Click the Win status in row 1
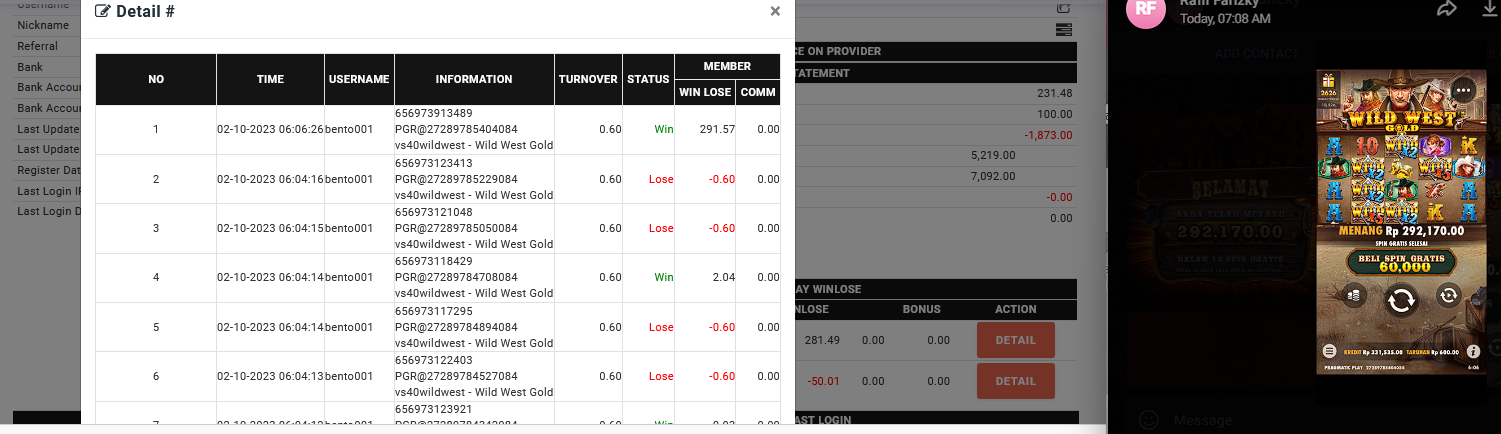This screenshot has height=434, width=1501. pos(664,130)
